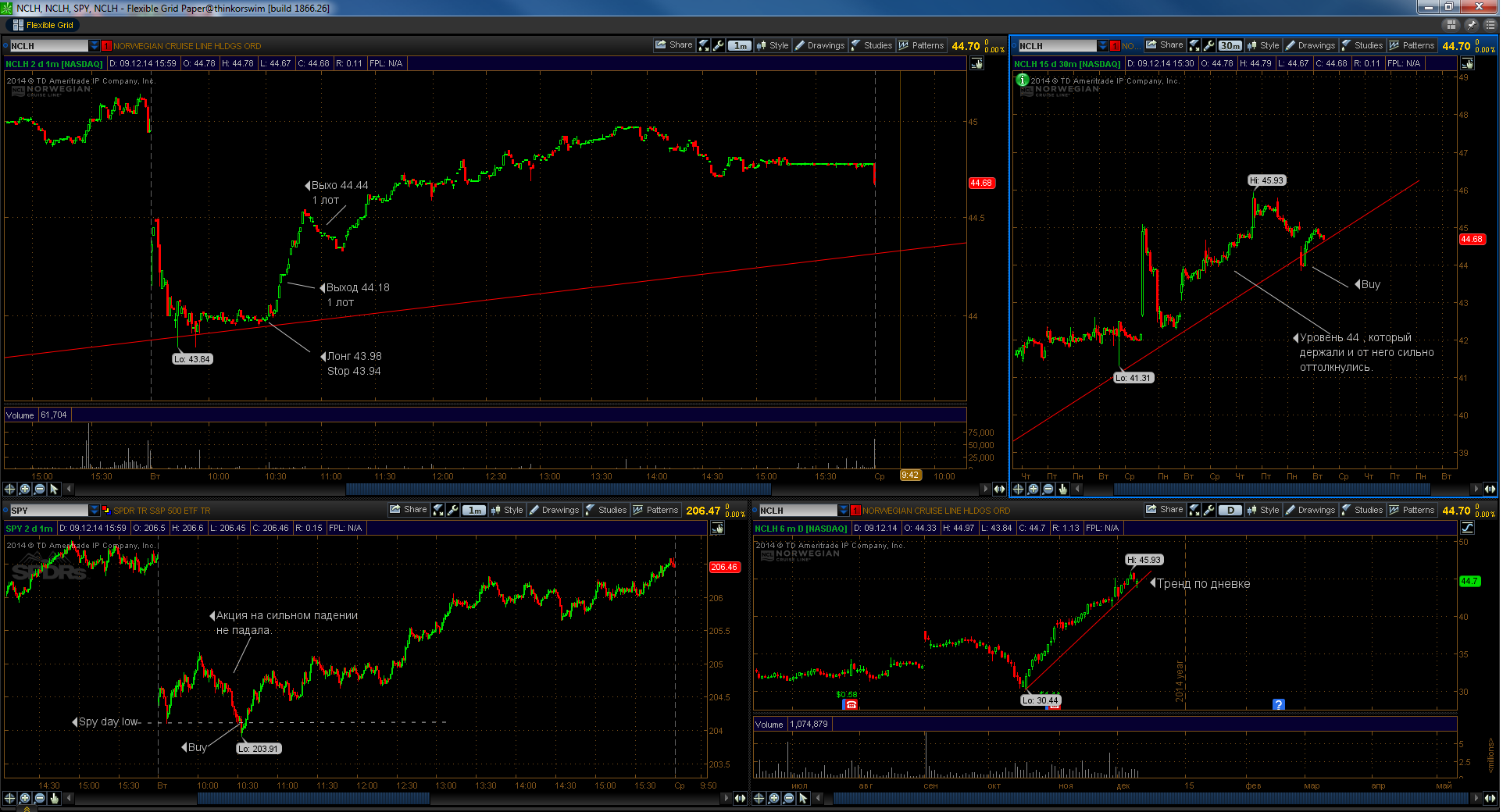Screen dimensions: 1503x812
Task: Click the expand-time-axis icon under the top-right chart
Action: 1490,489
